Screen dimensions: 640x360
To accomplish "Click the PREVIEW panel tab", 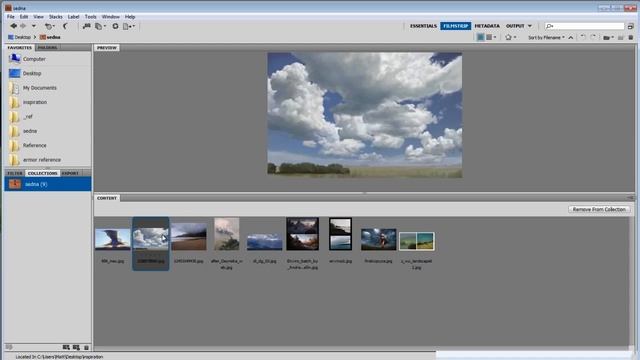I will point(107,48).
